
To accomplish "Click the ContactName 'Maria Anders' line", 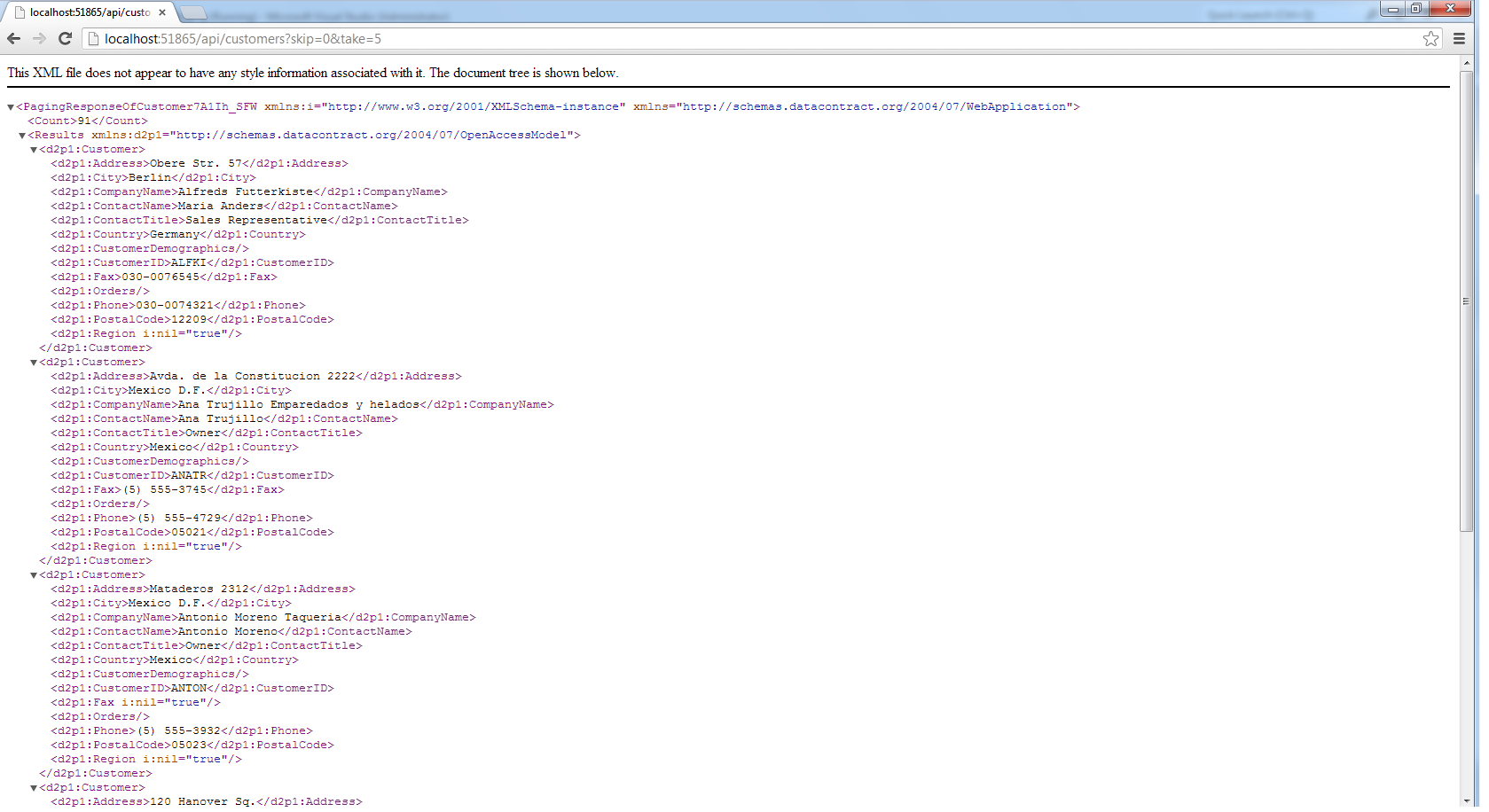I will [x=224, y=207].
